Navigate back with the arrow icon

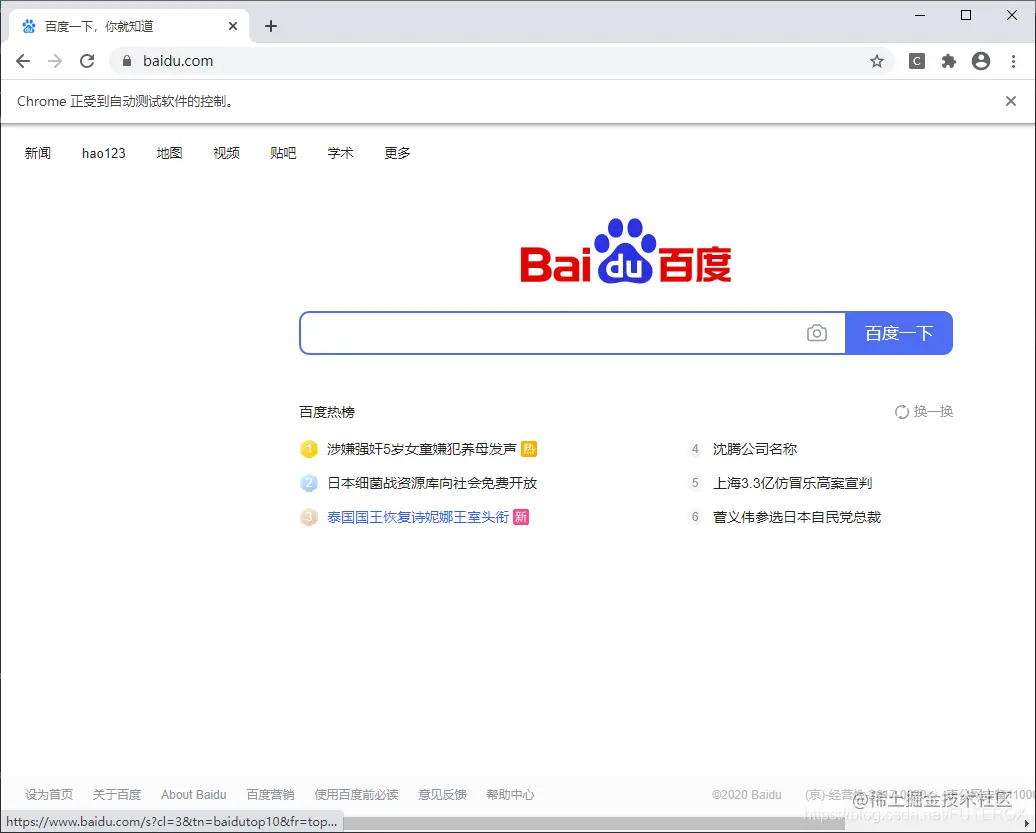click(23, 61)
